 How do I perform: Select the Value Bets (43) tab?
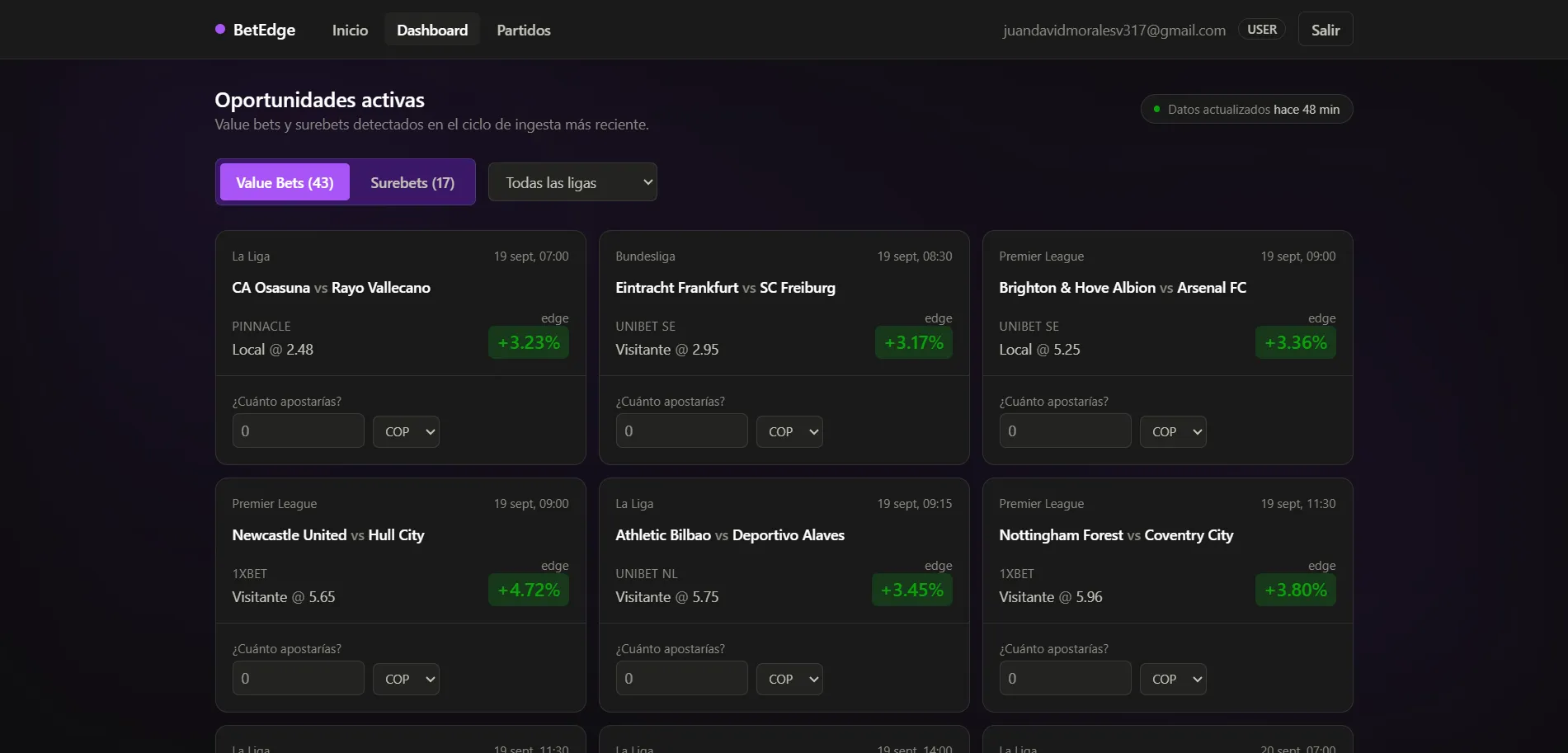tap(285, 182)
